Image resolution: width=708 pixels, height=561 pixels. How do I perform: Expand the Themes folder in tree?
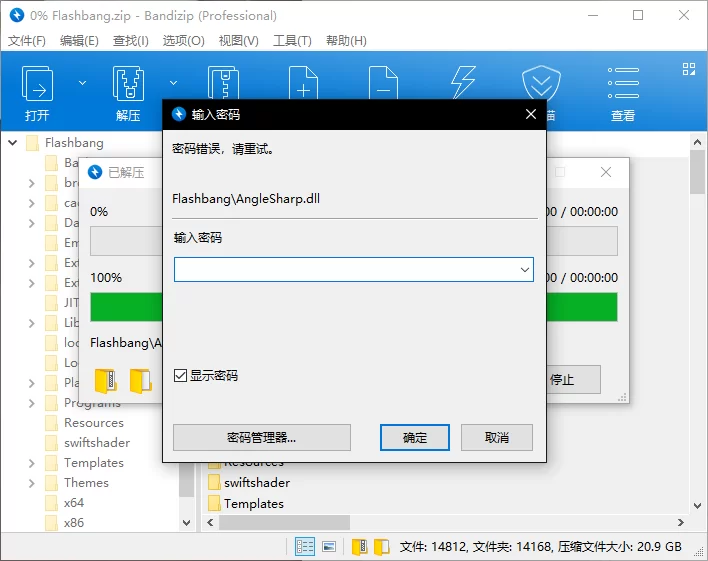pyautogui.click(x=31, y=483)
